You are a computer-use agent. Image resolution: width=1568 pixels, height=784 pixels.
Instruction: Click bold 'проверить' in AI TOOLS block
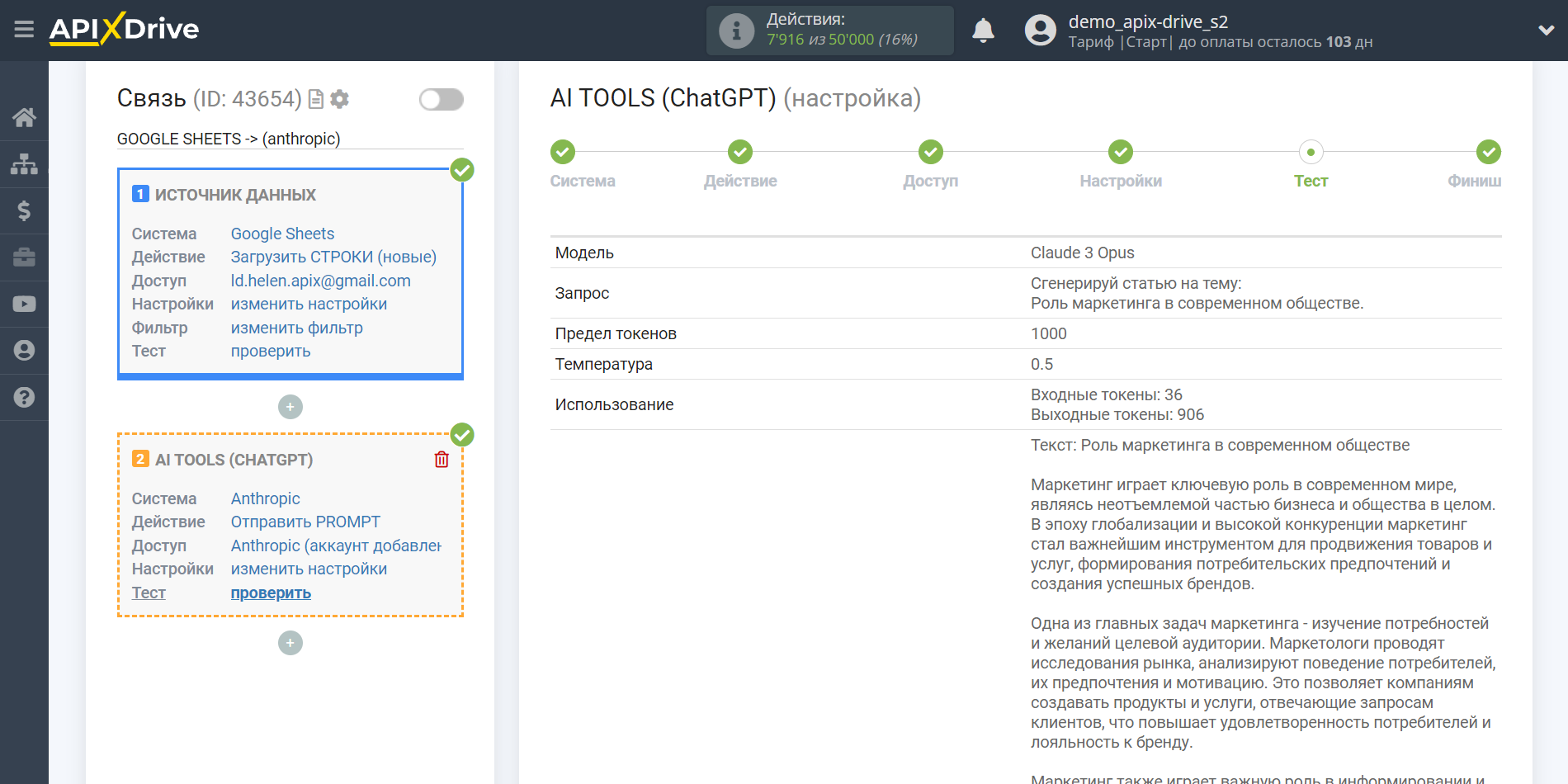271,593
